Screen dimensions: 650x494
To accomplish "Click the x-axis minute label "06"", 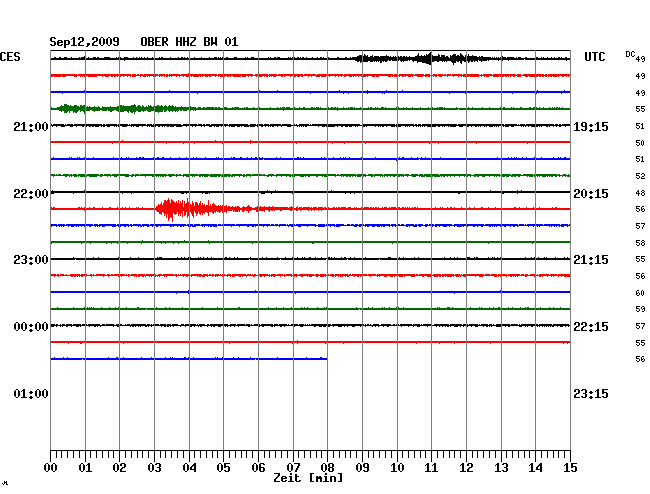I will pos(258,468).
